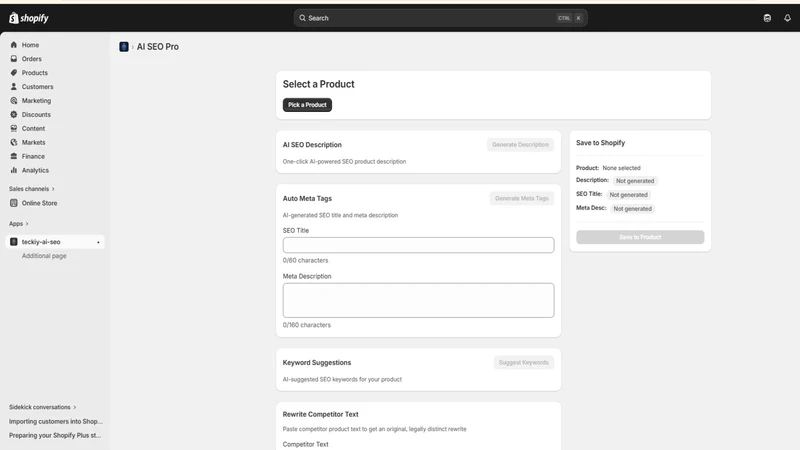Open the notifications bell
This screenshot has width=800, height=450.
click(x=787, y=18)
